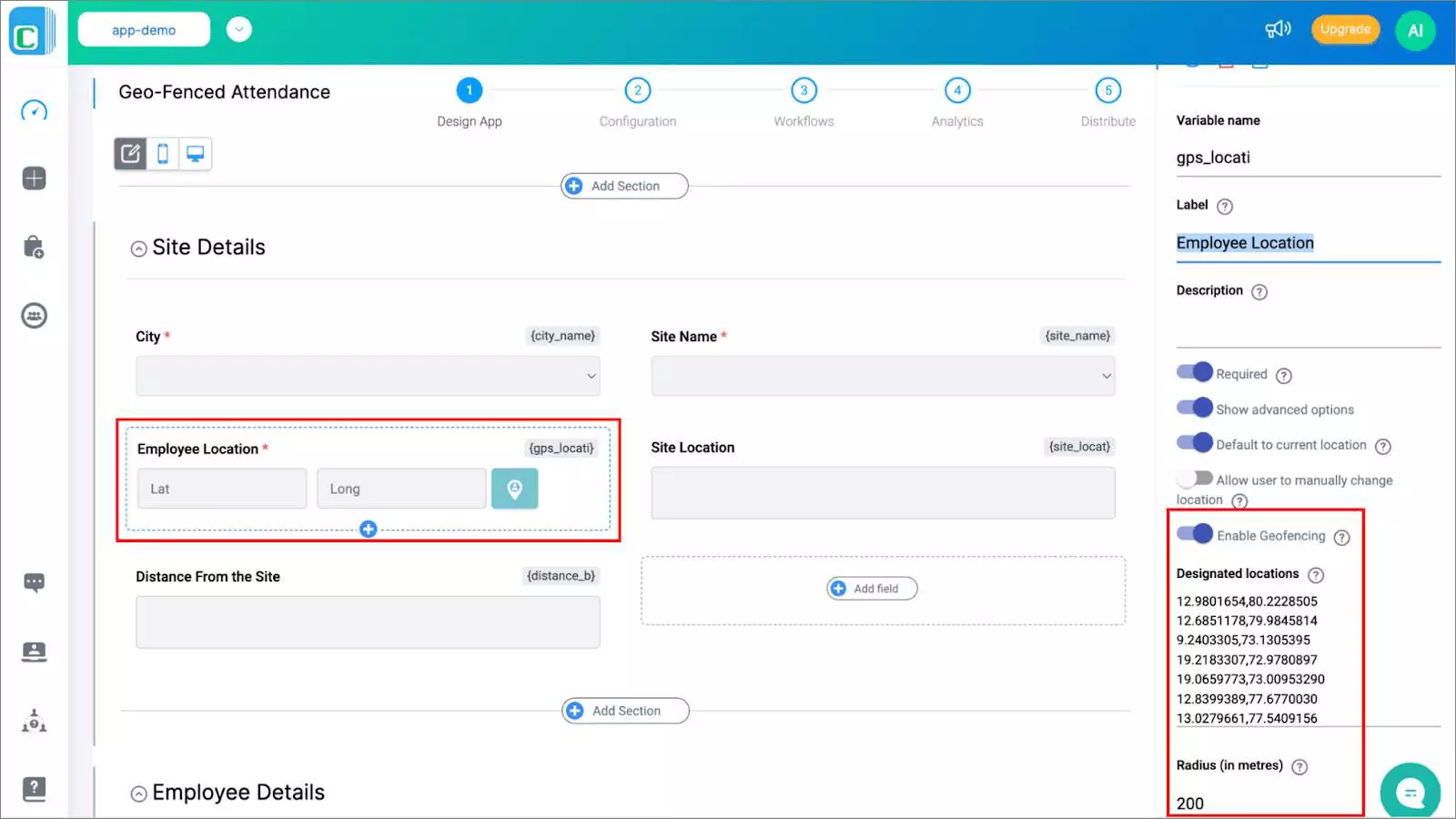This screenshot has width=1456, height=819.
Task: Open the help book icon at sidebar bottom
Action: [34, 788]
